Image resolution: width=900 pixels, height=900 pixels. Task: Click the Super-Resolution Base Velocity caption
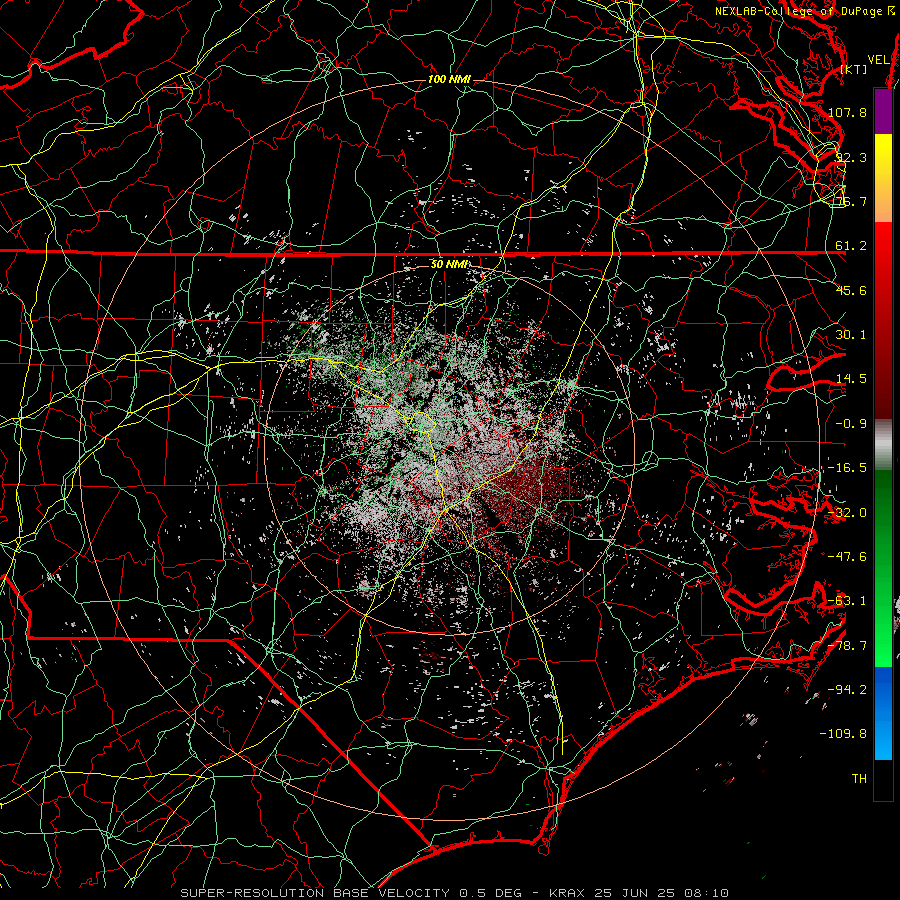click(454, 893)
